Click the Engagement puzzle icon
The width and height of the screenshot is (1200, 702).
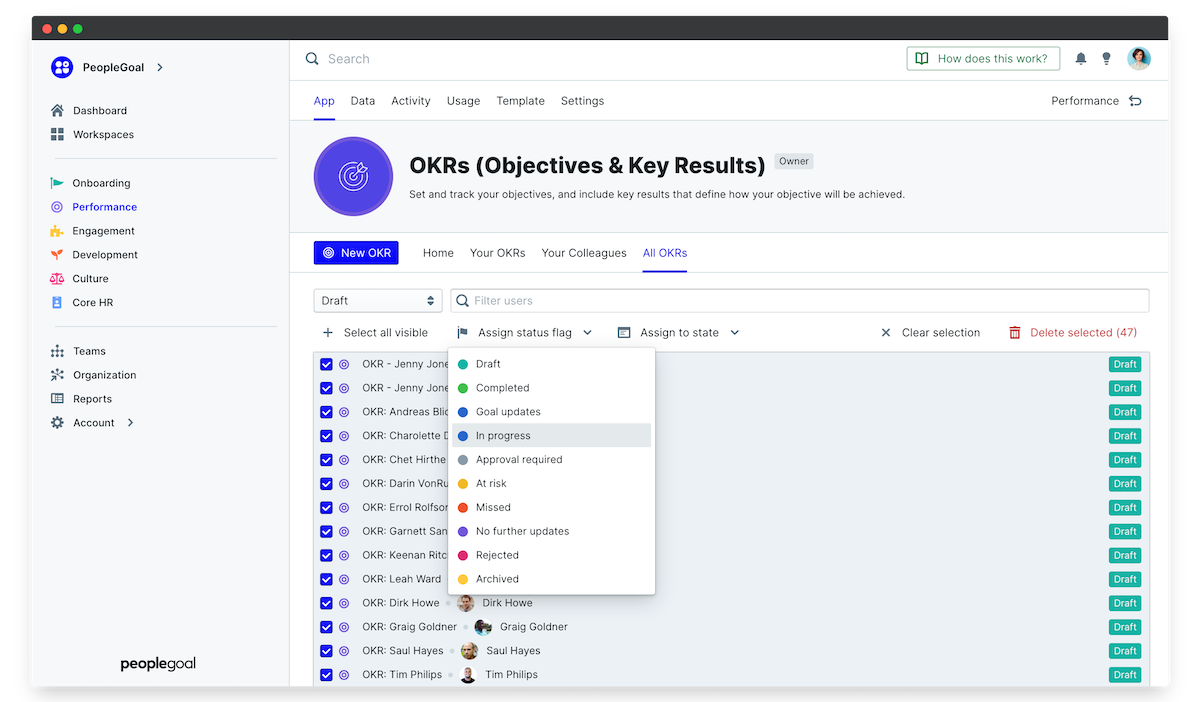coord(57,231)
